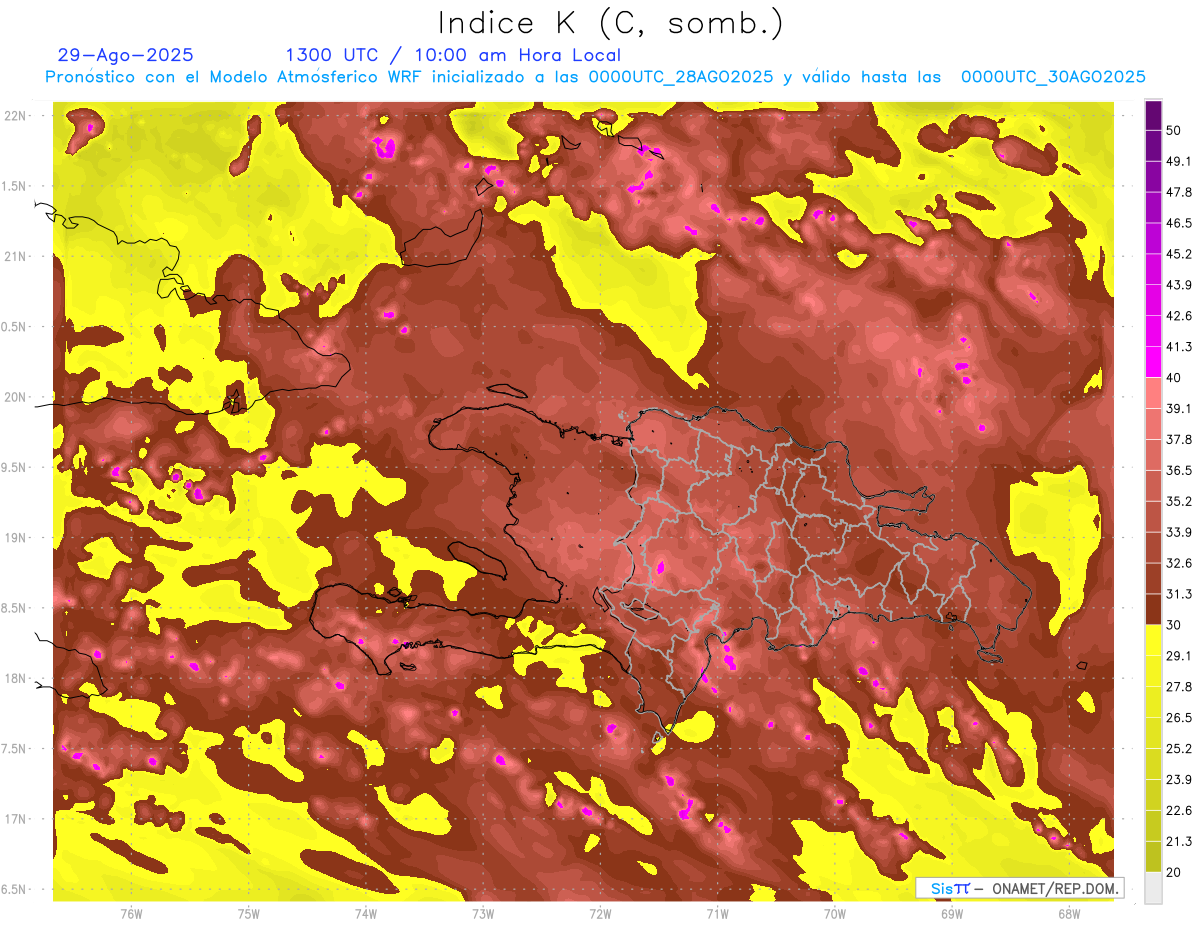Click the '22N' latitude axis label
This screenshot has height=927, width=1200.
point(16,116)
